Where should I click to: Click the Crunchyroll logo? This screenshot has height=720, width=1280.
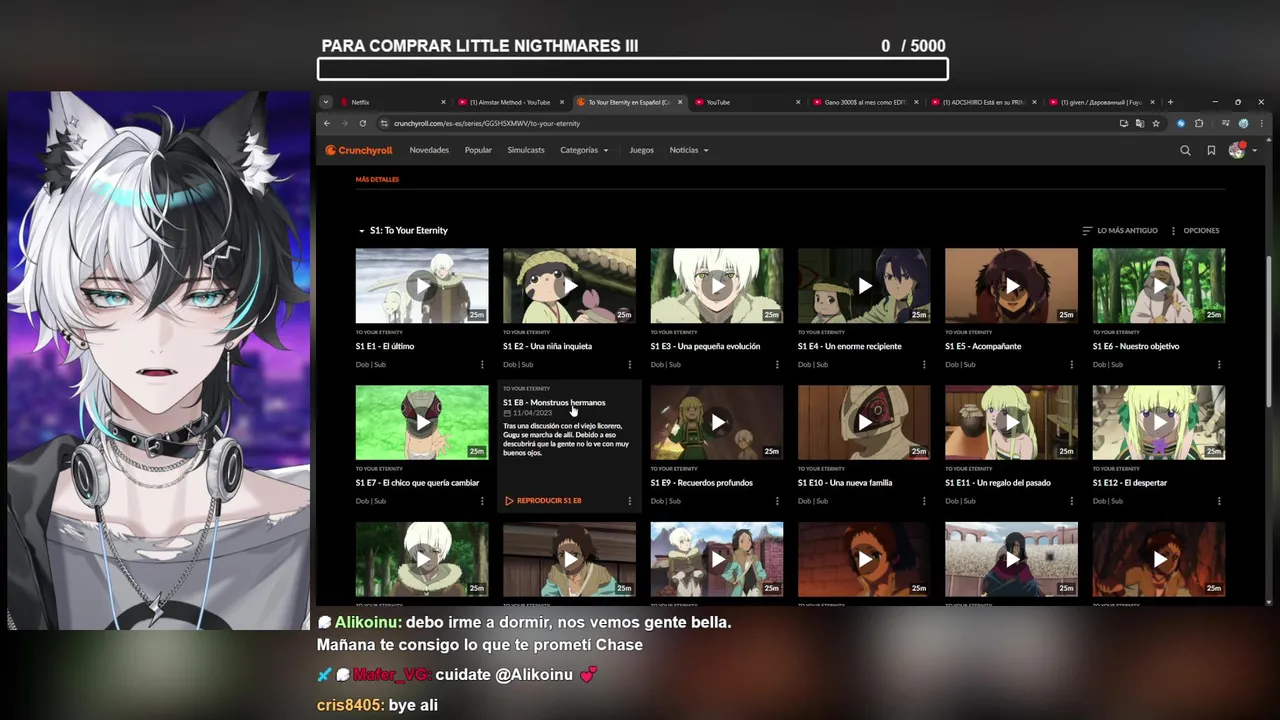(358, 150)
